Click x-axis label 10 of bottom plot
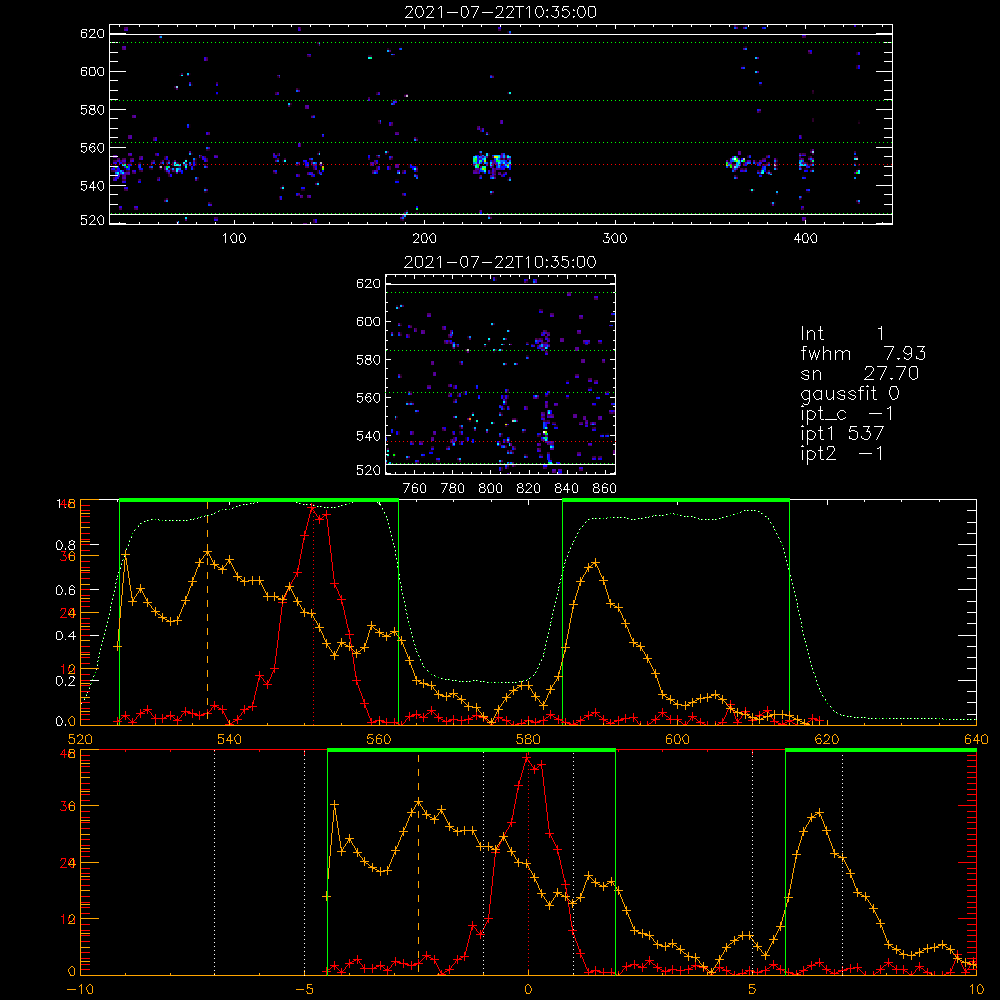 click(976, 990)
